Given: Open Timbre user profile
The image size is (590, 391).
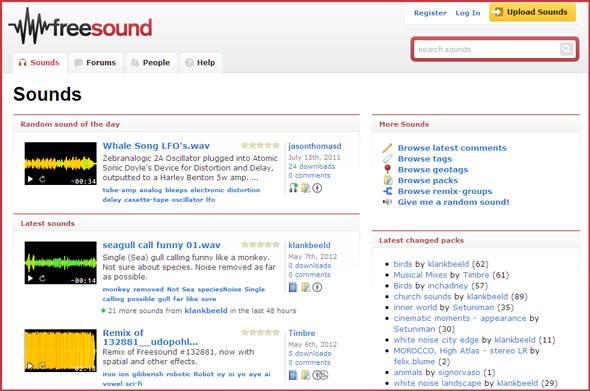Looking at the screenshot, I should (302, 333).
